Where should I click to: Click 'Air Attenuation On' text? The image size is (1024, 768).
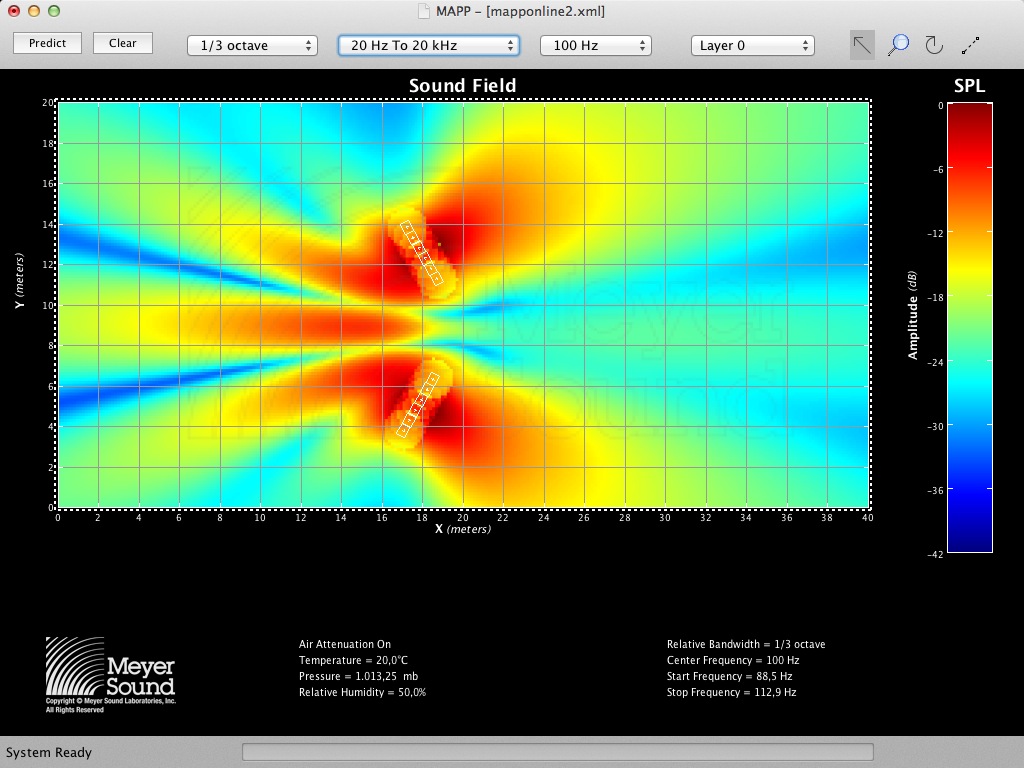(345, 644)
